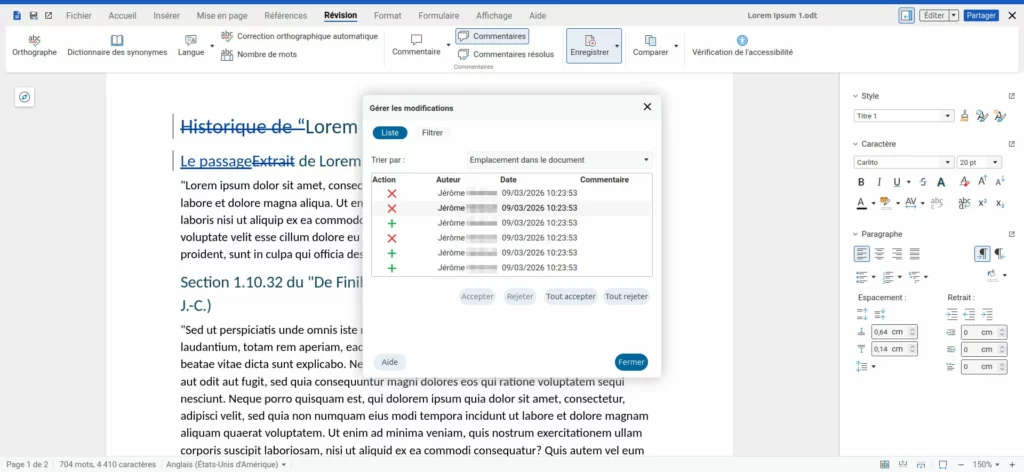Expand the Titre 1 style dropdown
The image size is (1024, 472).
pos(948,116)
